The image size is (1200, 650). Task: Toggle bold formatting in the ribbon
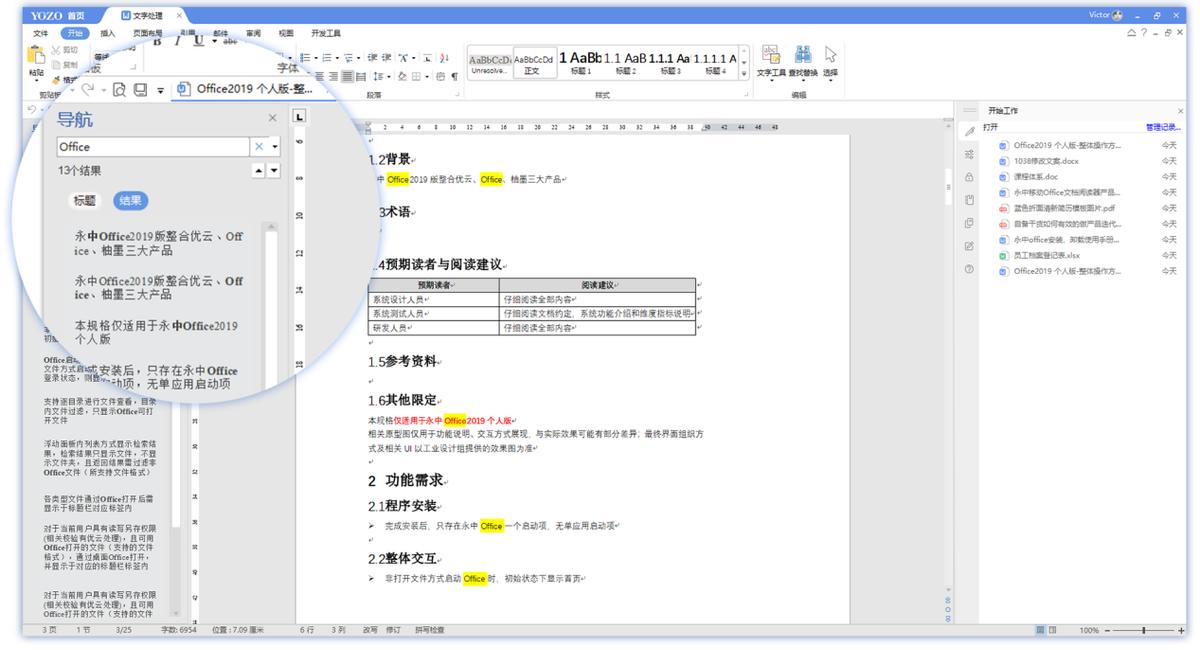coord(158,43)
